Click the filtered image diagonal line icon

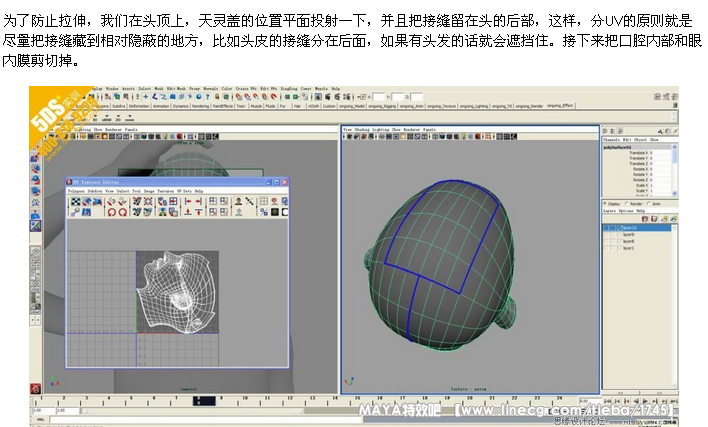(249, 201)
